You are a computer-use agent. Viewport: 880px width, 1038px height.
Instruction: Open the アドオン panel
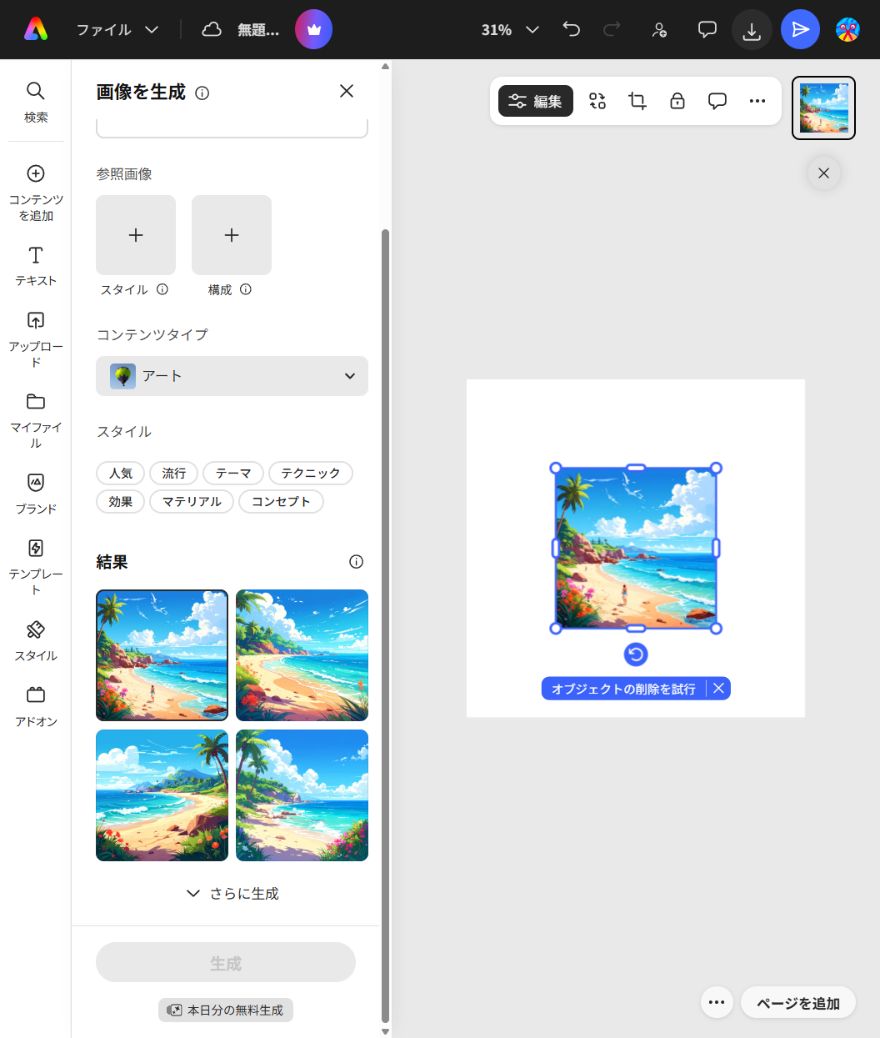[36, 706]
